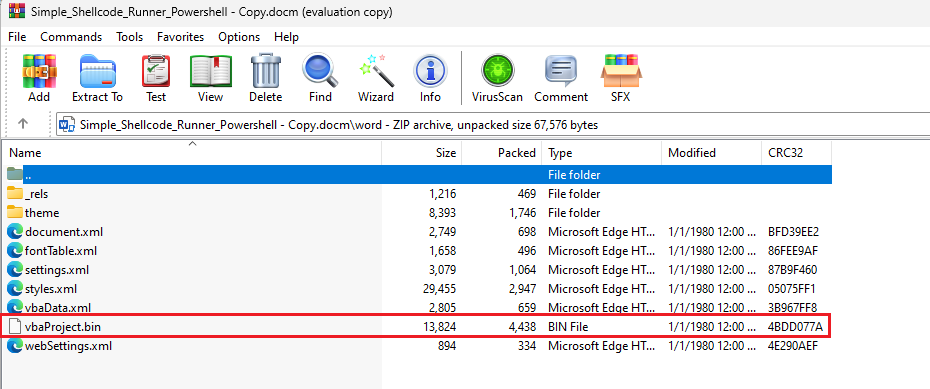Select the _rels folder name

point(36,194)
